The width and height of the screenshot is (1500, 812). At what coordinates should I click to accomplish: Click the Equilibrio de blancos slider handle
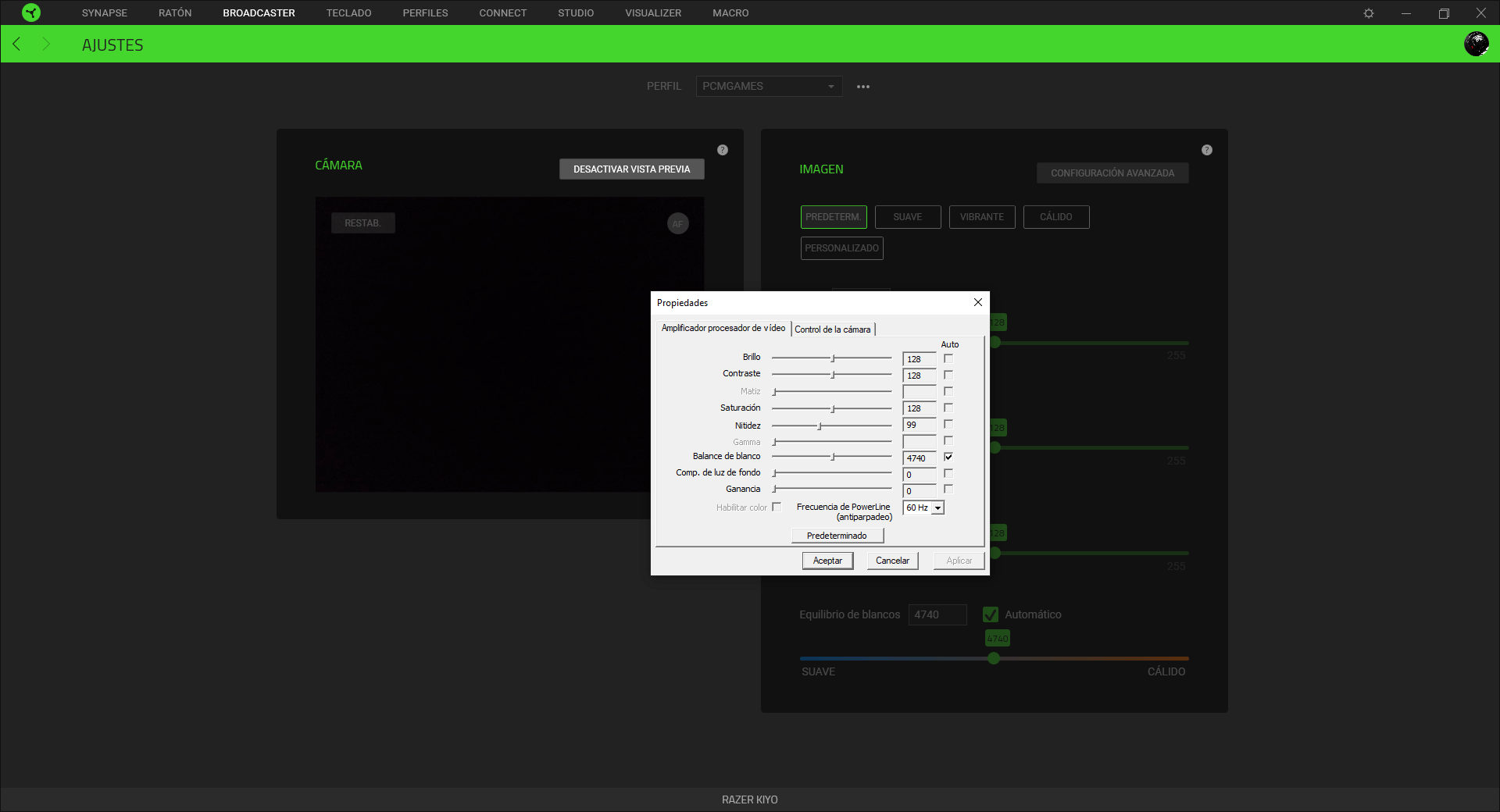(x=994, y=658)
